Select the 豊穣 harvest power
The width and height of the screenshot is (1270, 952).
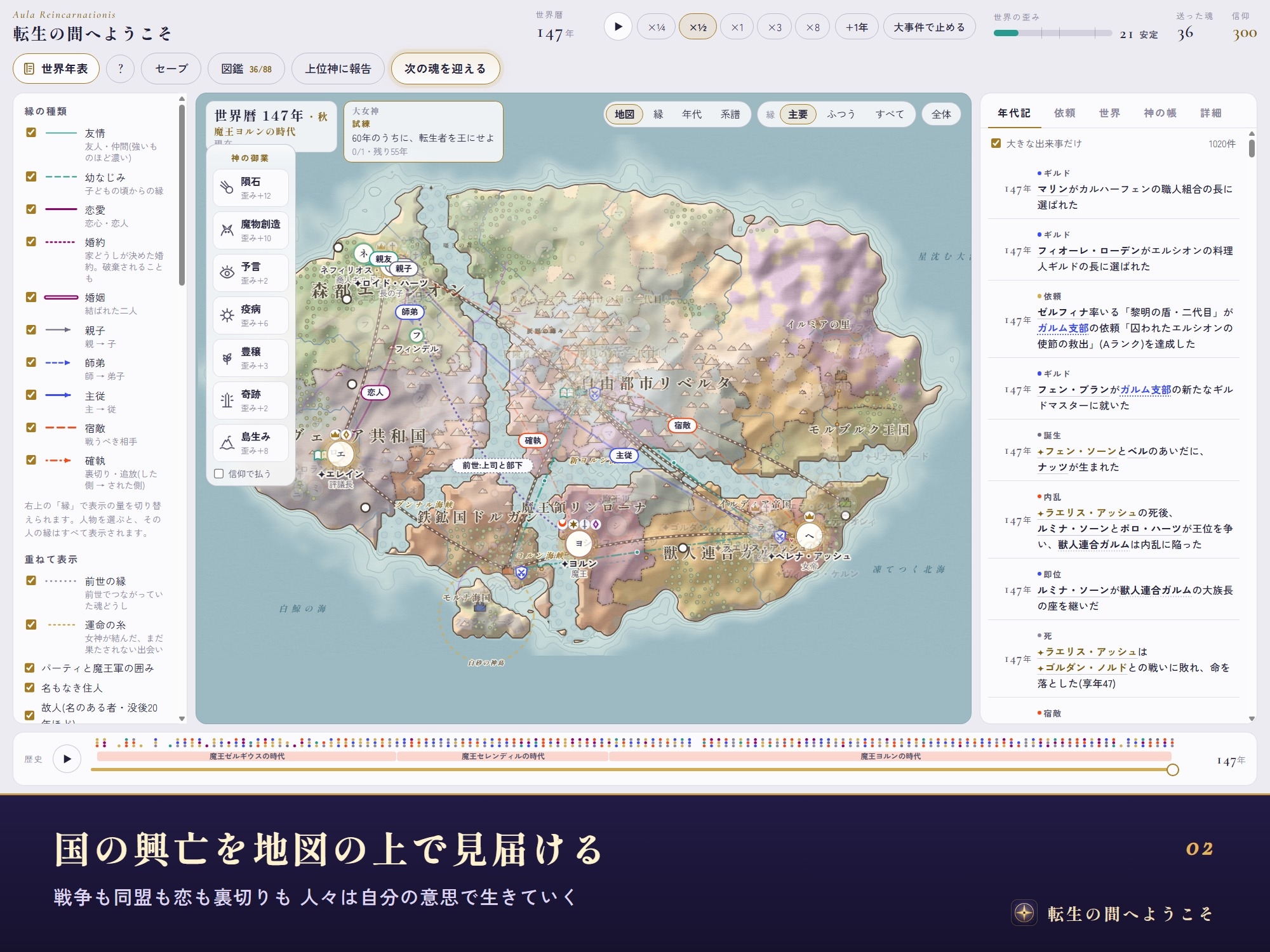(x=250, y=358)
